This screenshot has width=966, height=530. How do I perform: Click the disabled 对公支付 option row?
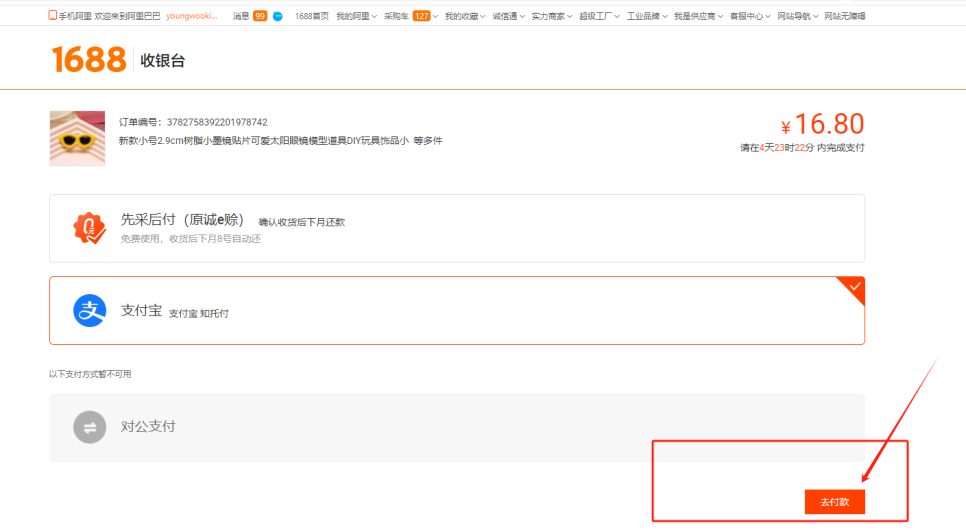[457, 427]
